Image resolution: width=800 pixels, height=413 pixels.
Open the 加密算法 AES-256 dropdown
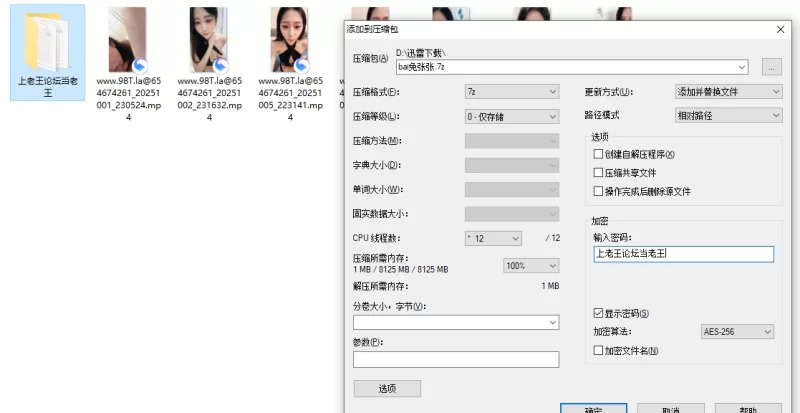(737, 332)
